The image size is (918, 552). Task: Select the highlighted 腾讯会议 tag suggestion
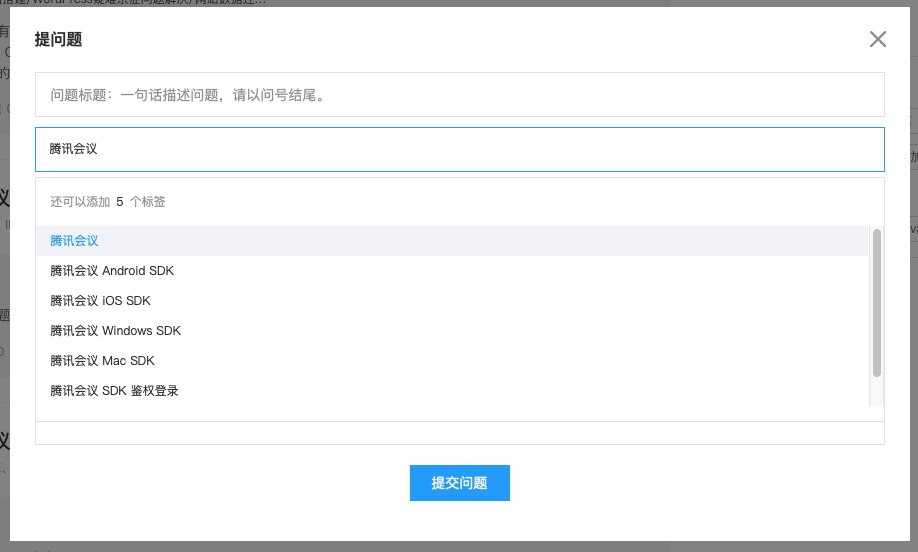click(451, 241)
